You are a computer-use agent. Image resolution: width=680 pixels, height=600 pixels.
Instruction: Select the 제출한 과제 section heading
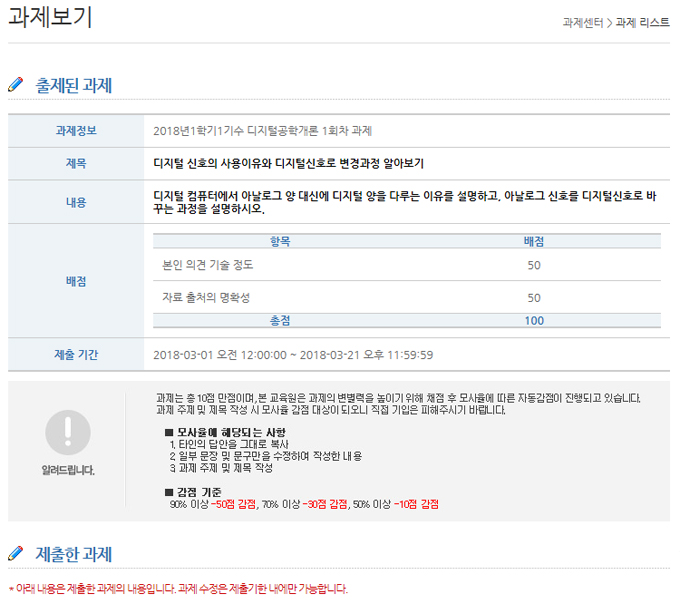pos(73,554)
